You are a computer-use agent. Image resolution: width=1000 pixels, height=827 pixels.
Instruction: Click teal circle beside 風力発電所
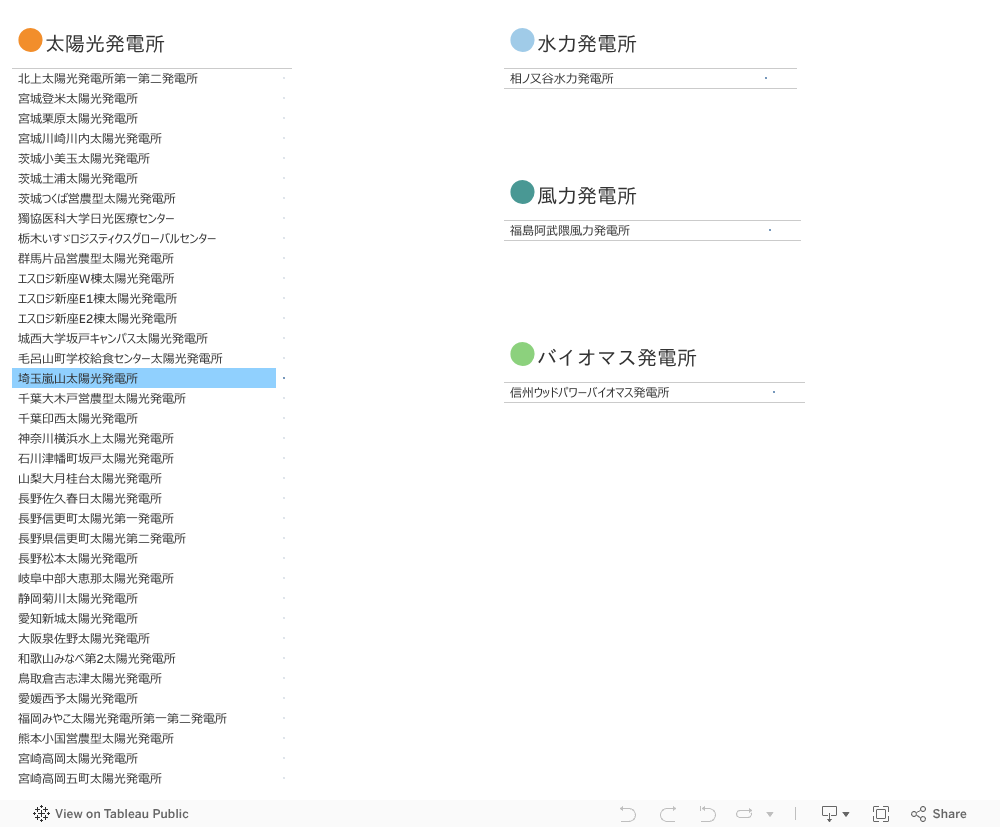click(x=522, y=192)
